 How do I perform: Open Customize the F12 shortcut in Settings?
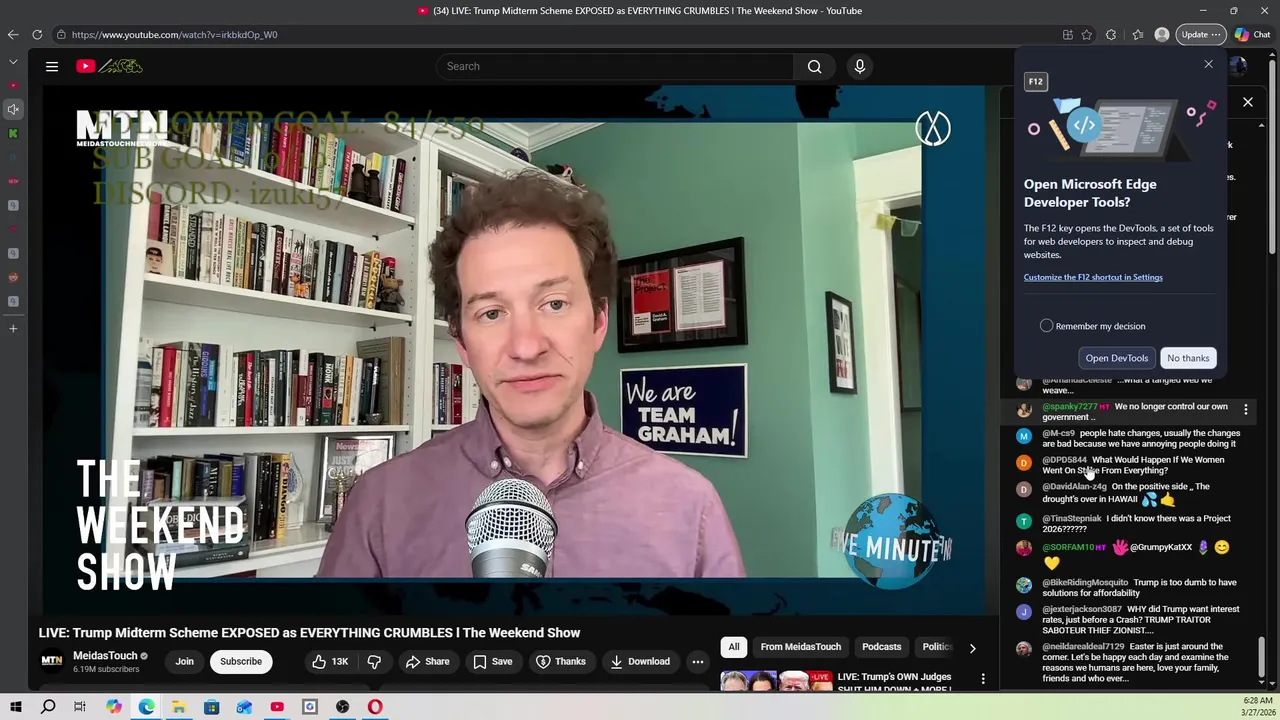click(x=1093, y=277)
